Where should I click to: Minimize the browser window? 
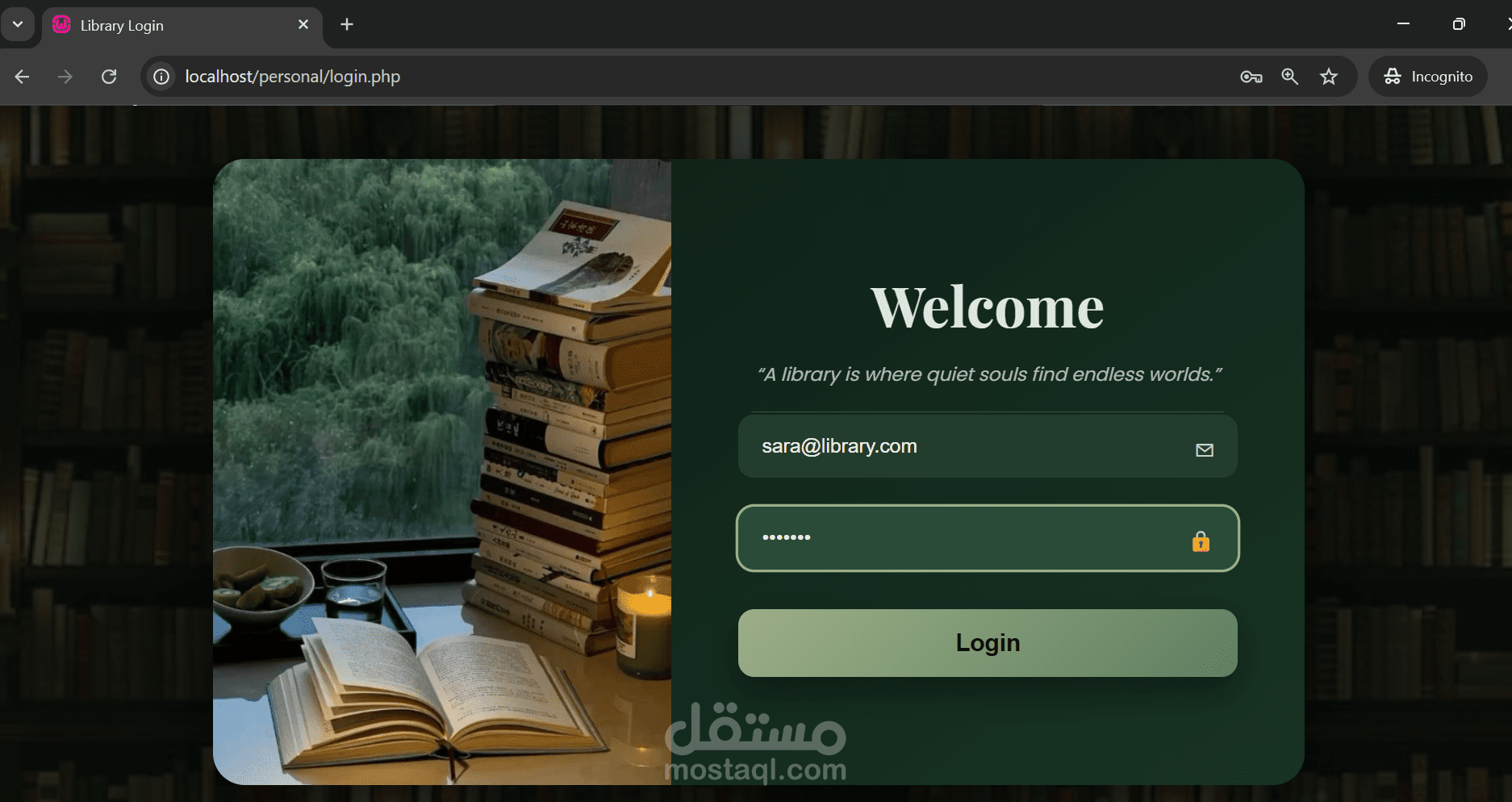pos(1403,24)
